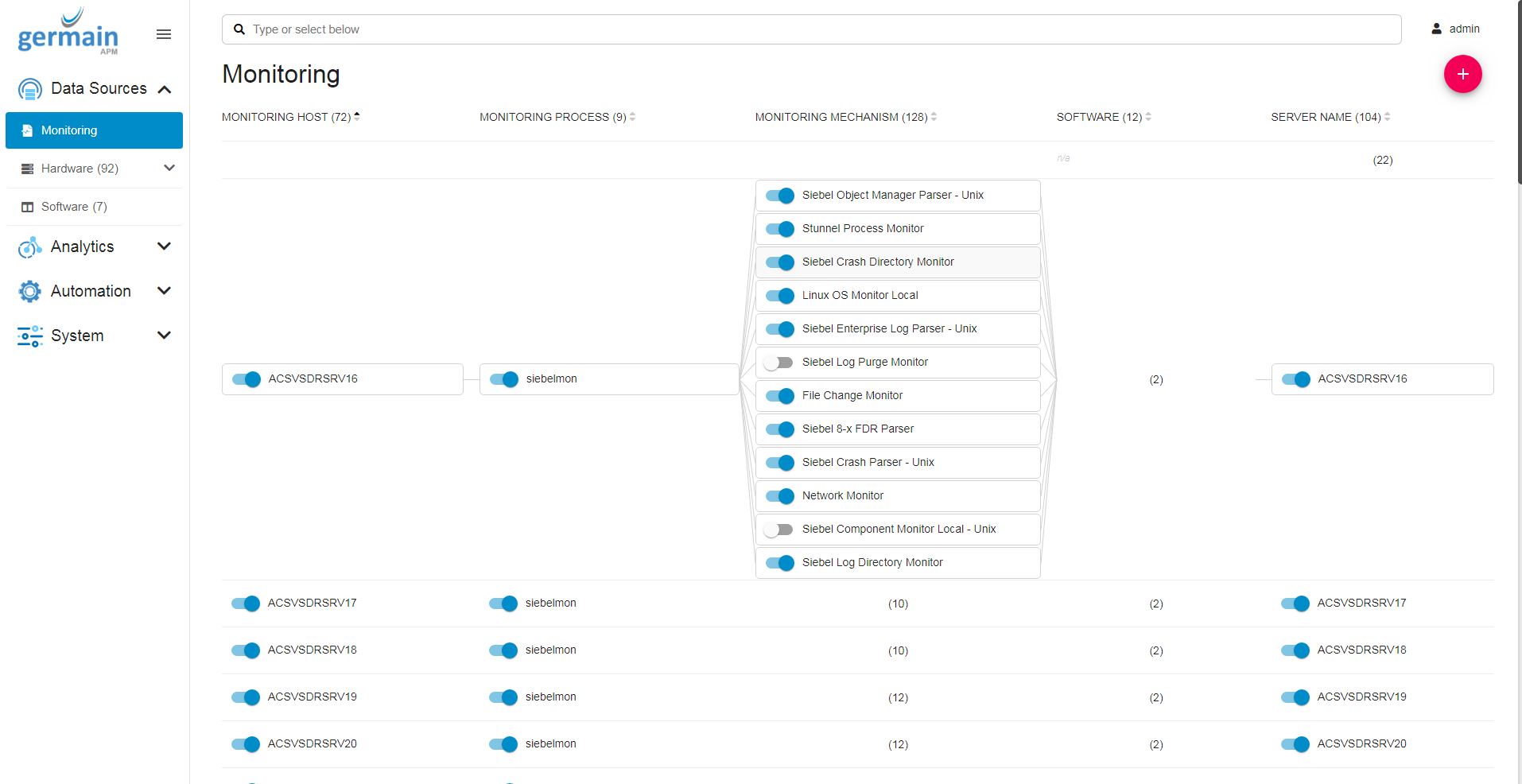Collapse the Data Sources section
Screen dimensions: 1522x784
point(165,89)
